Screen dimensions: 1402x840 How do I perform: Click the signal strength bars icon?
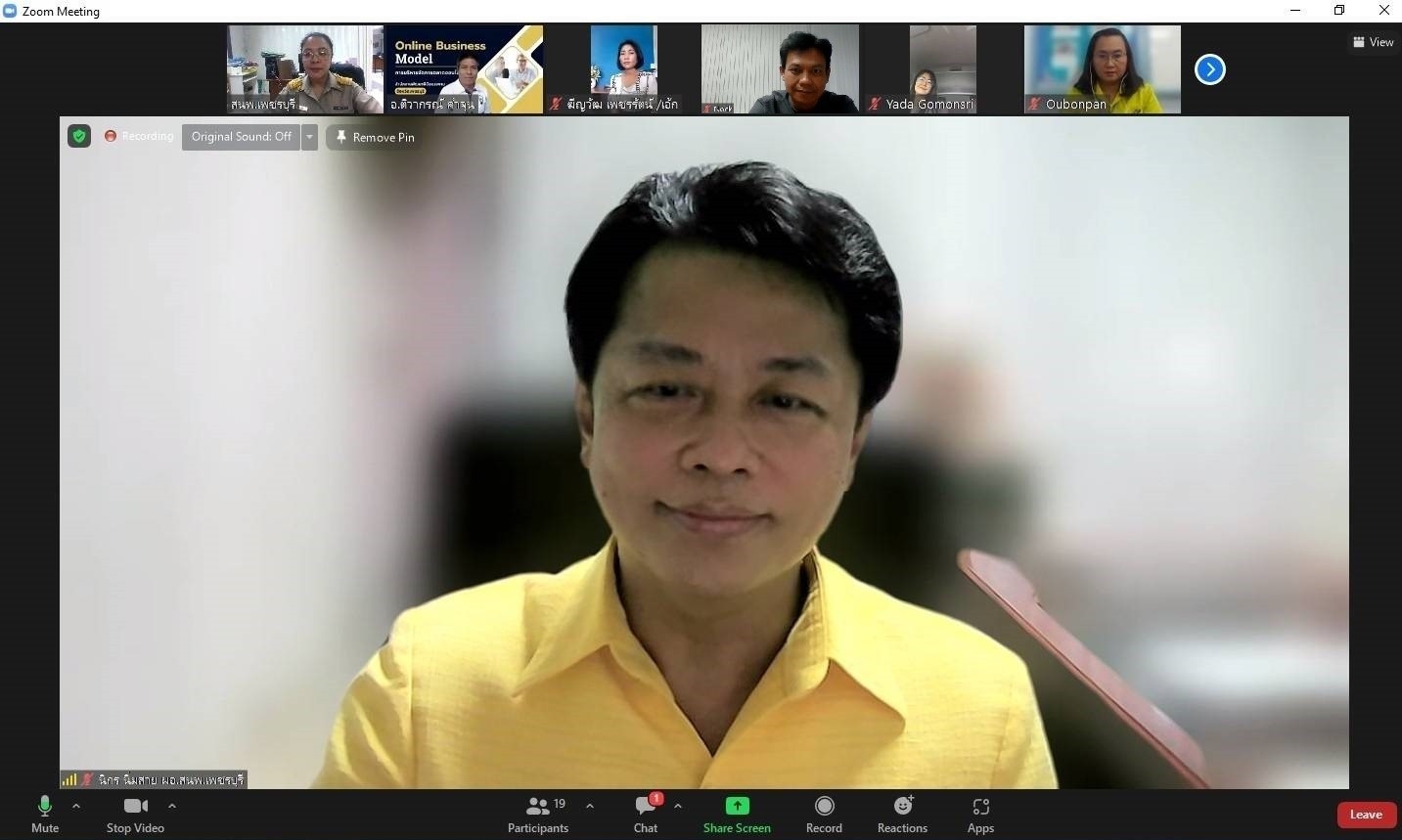(68, 780)
